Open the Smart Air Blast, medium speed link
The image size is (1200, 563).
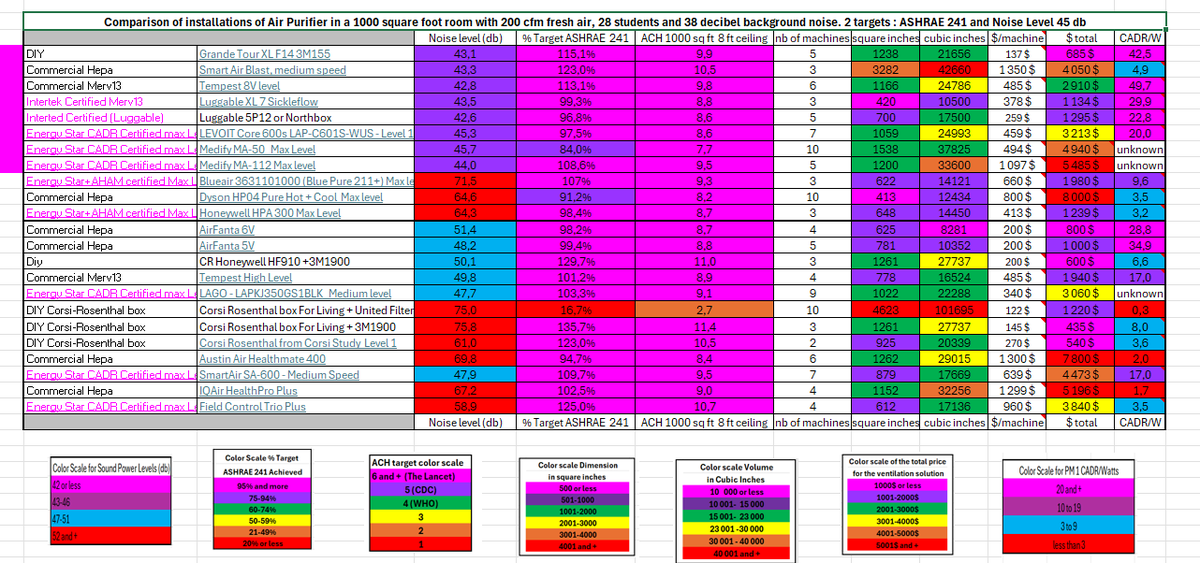point(272,70)
